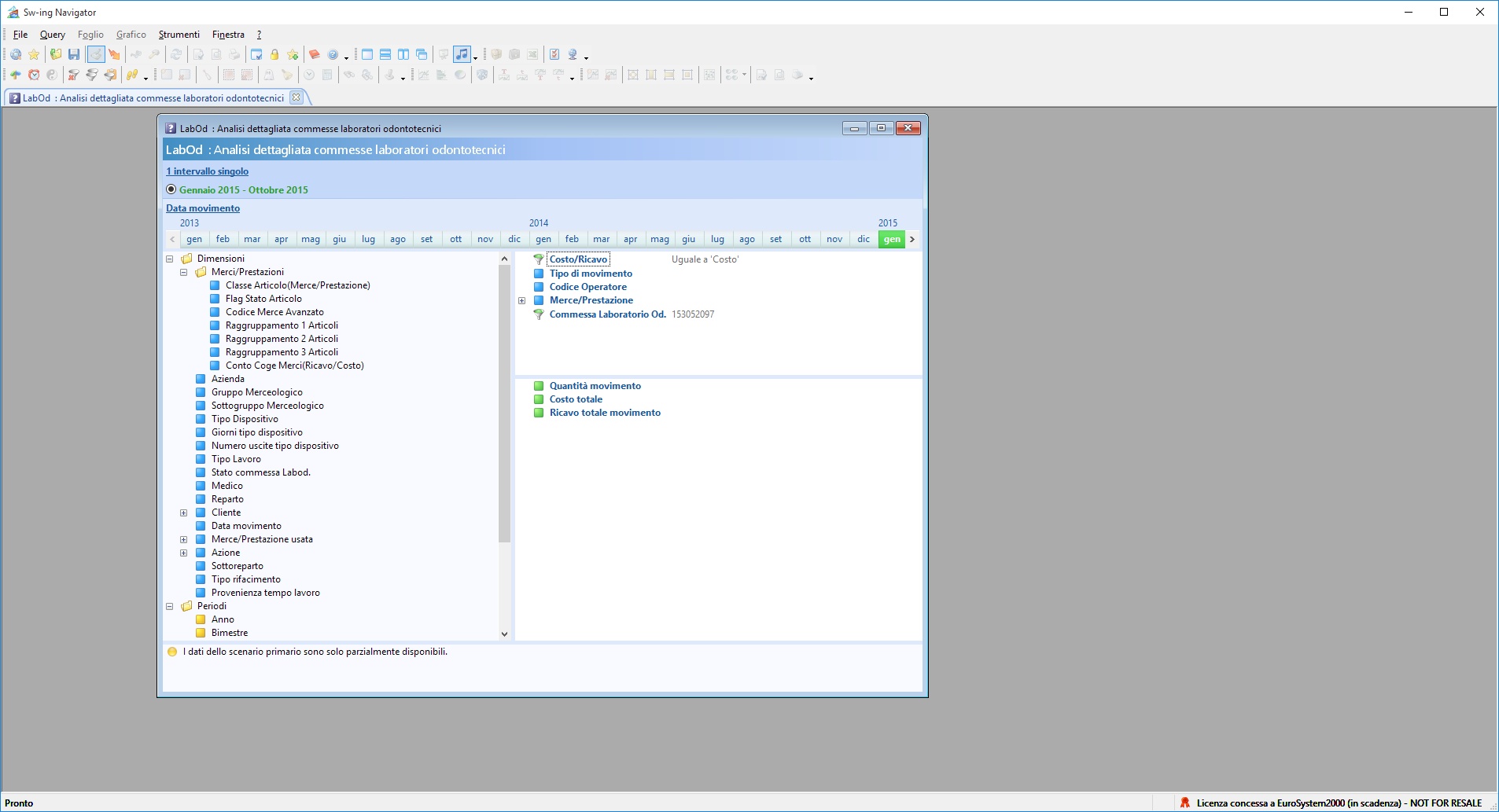Click the save (floppy disk) toolbar icon

click(74, 54)
